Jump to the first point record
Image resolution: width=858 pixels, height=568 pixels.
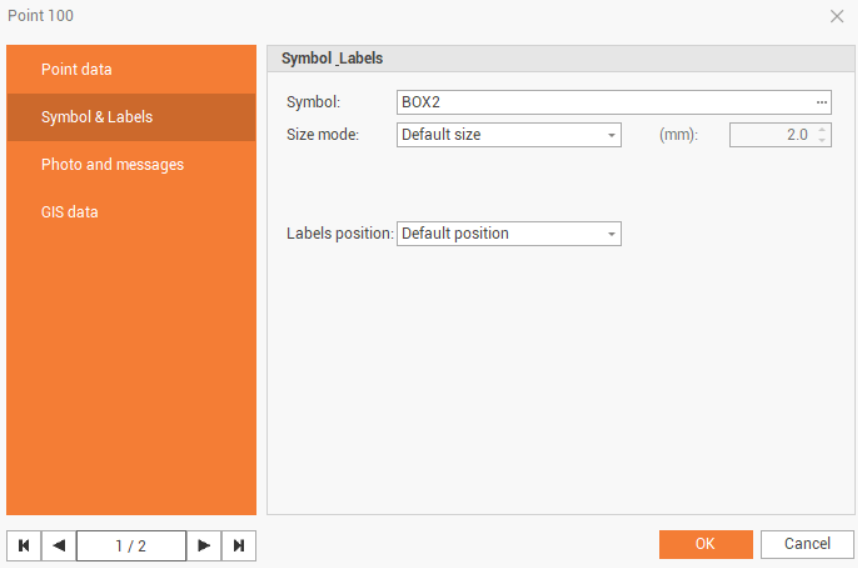click(24, 545)
